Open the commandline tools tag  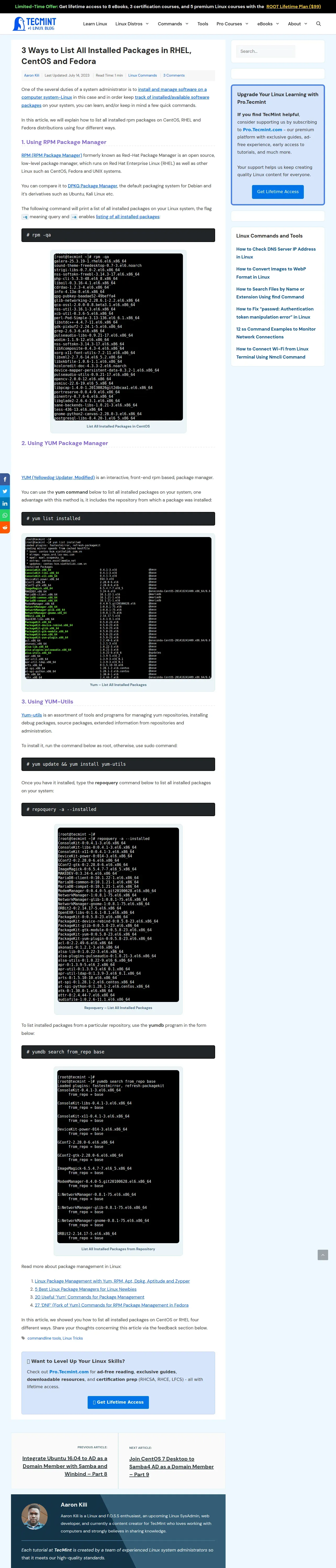[44, 1338]
